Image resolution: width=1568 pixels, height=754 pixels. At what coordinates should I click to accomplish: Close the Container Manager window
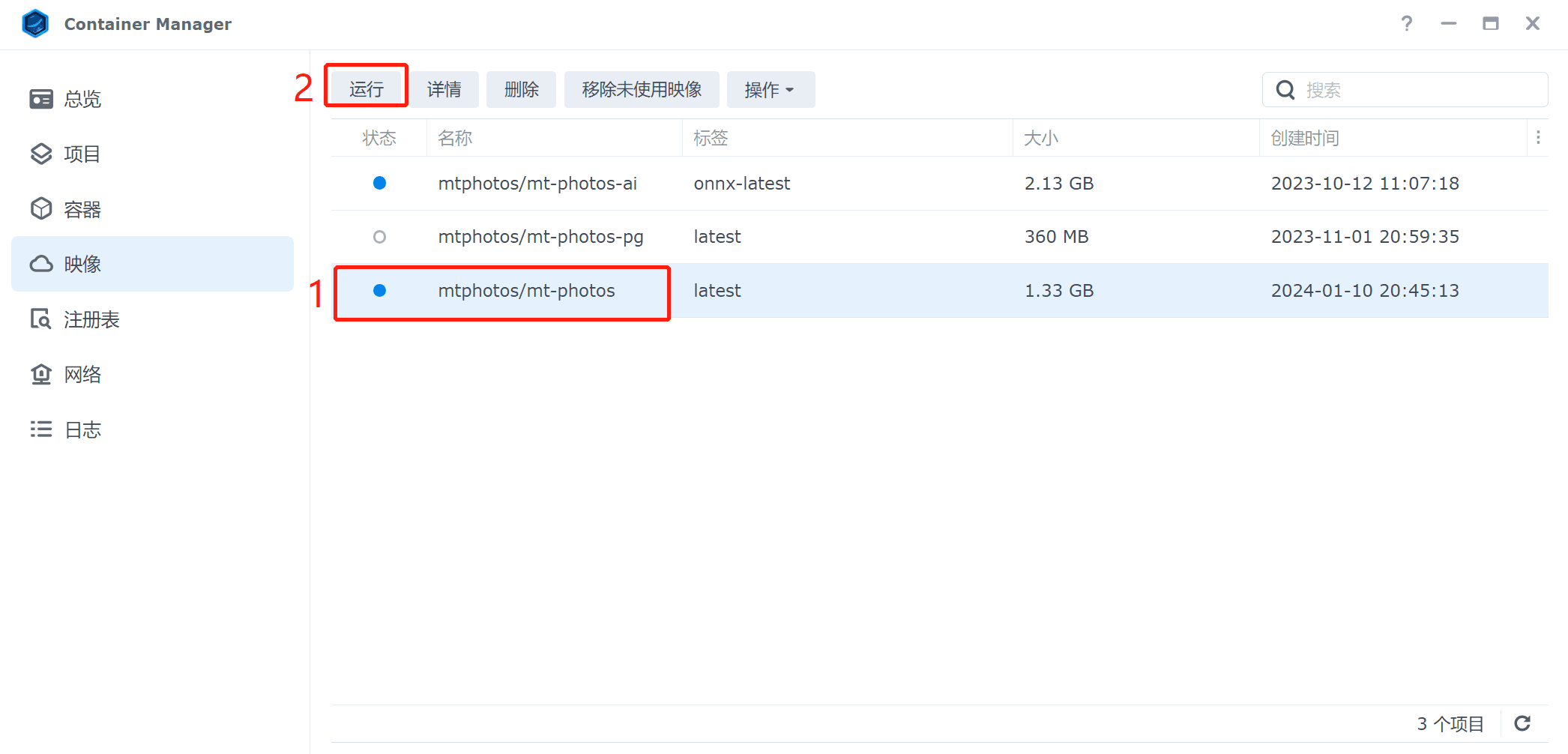click(x=1533, y=24)
